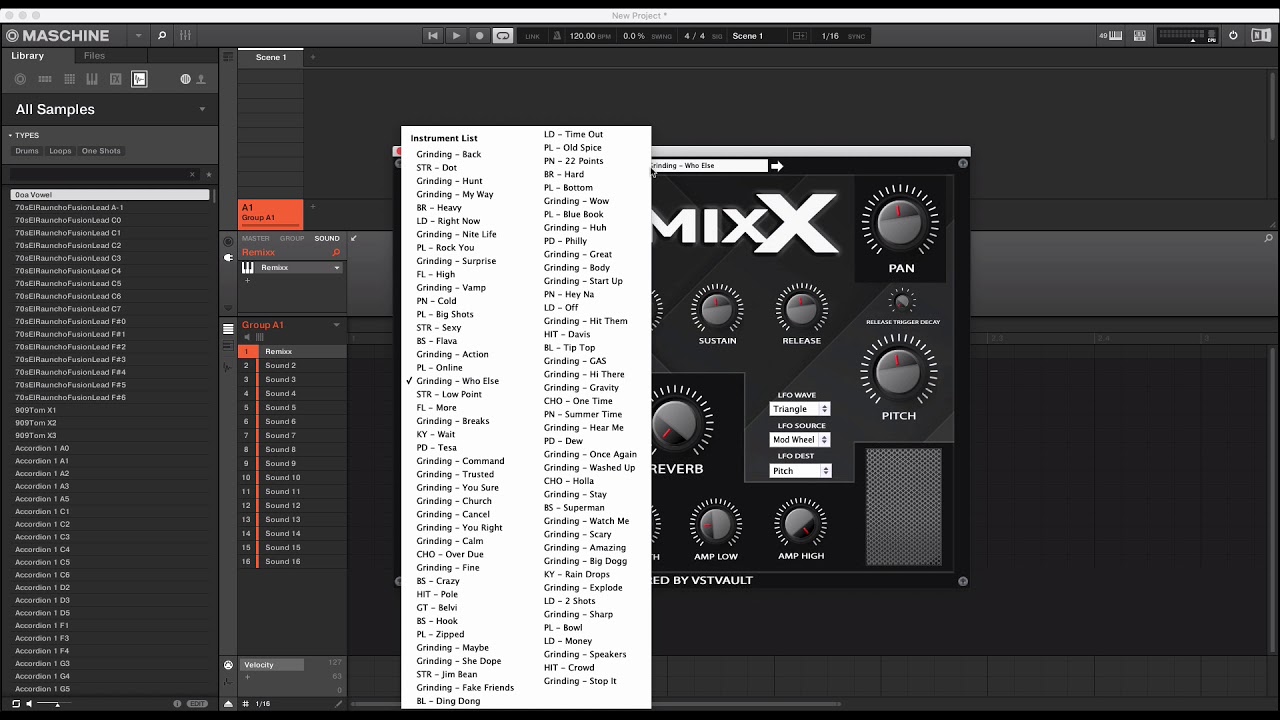Select the Groups type icon in Library

45,79
